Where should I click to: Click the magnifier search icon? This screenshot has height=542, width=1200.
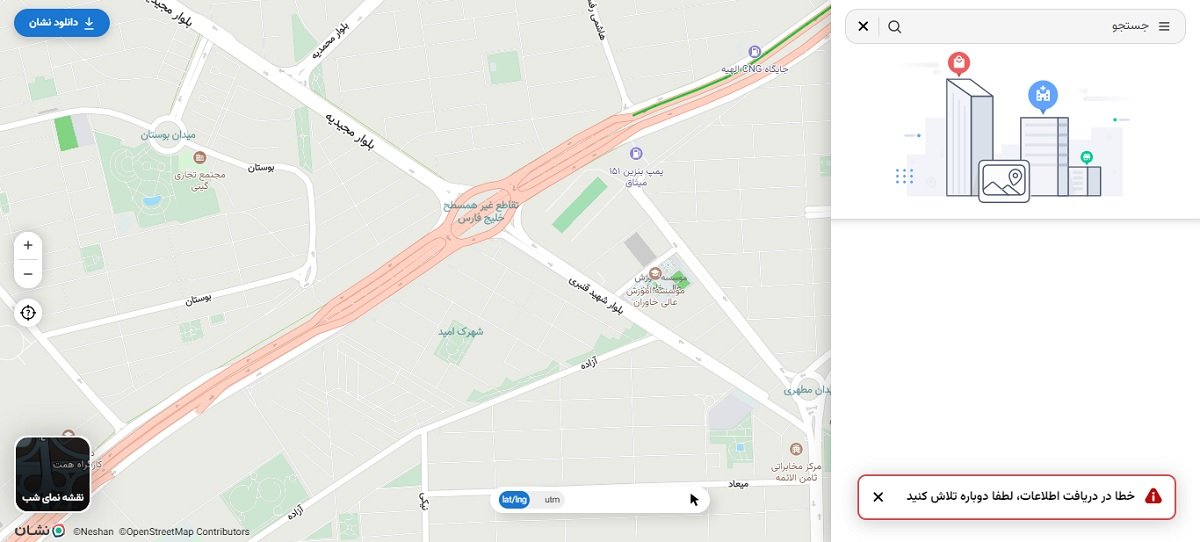click(x=895, y=26)
